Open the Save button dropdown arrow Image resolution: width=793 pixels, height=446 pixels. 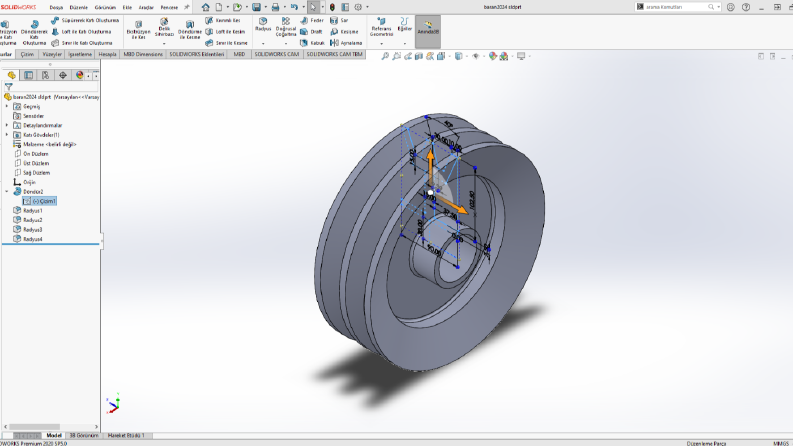coord(266,7)
